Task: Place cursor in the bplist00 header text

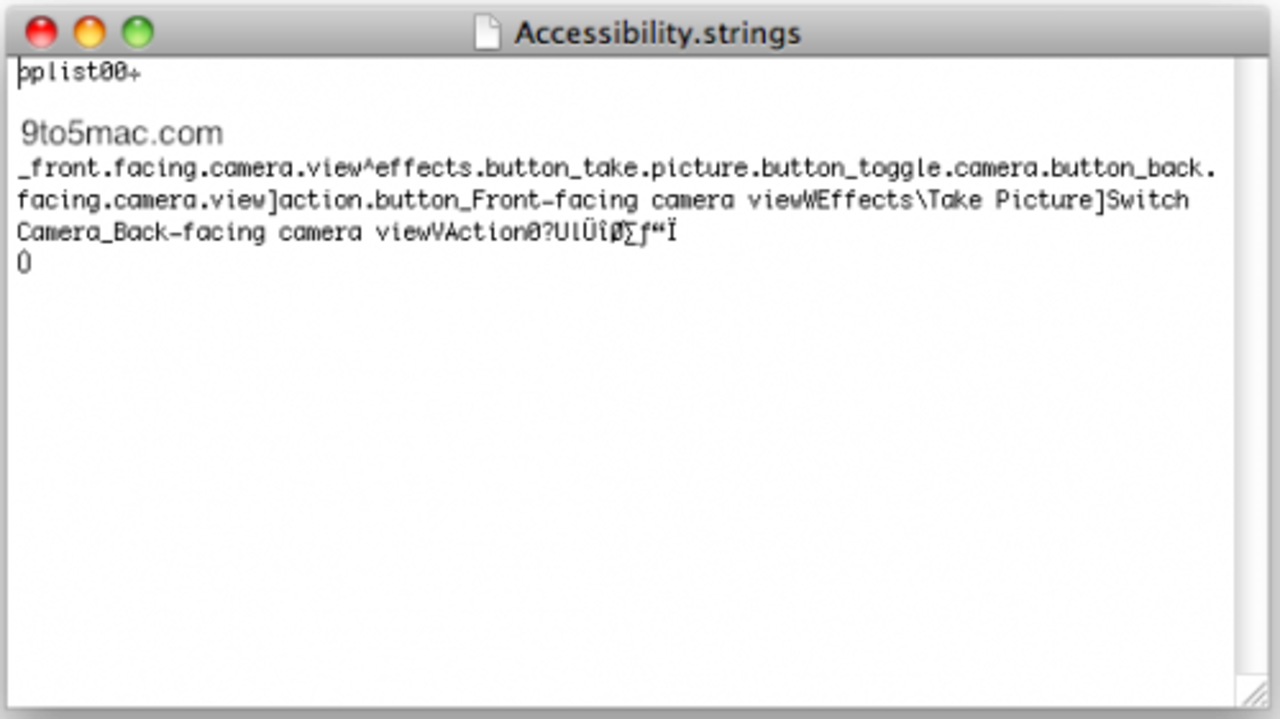Action: click(x=75, y=73)
